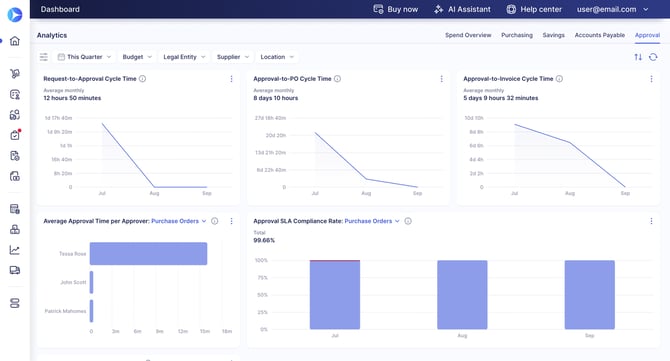This screenshot has width=670, height=361.
Task: Open the Home icon in sidebar
Action: point(15,41)
